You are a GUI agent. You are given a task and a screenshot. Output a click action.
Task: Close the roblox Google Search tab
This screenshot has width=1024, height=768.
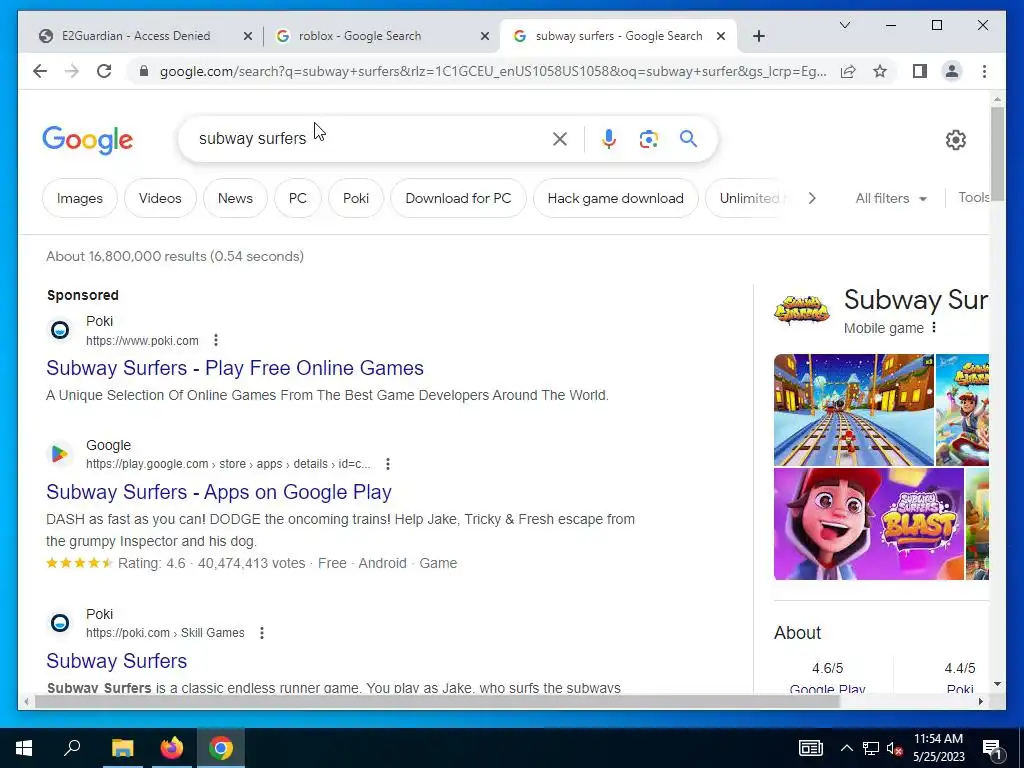click(x=485, y=36)
